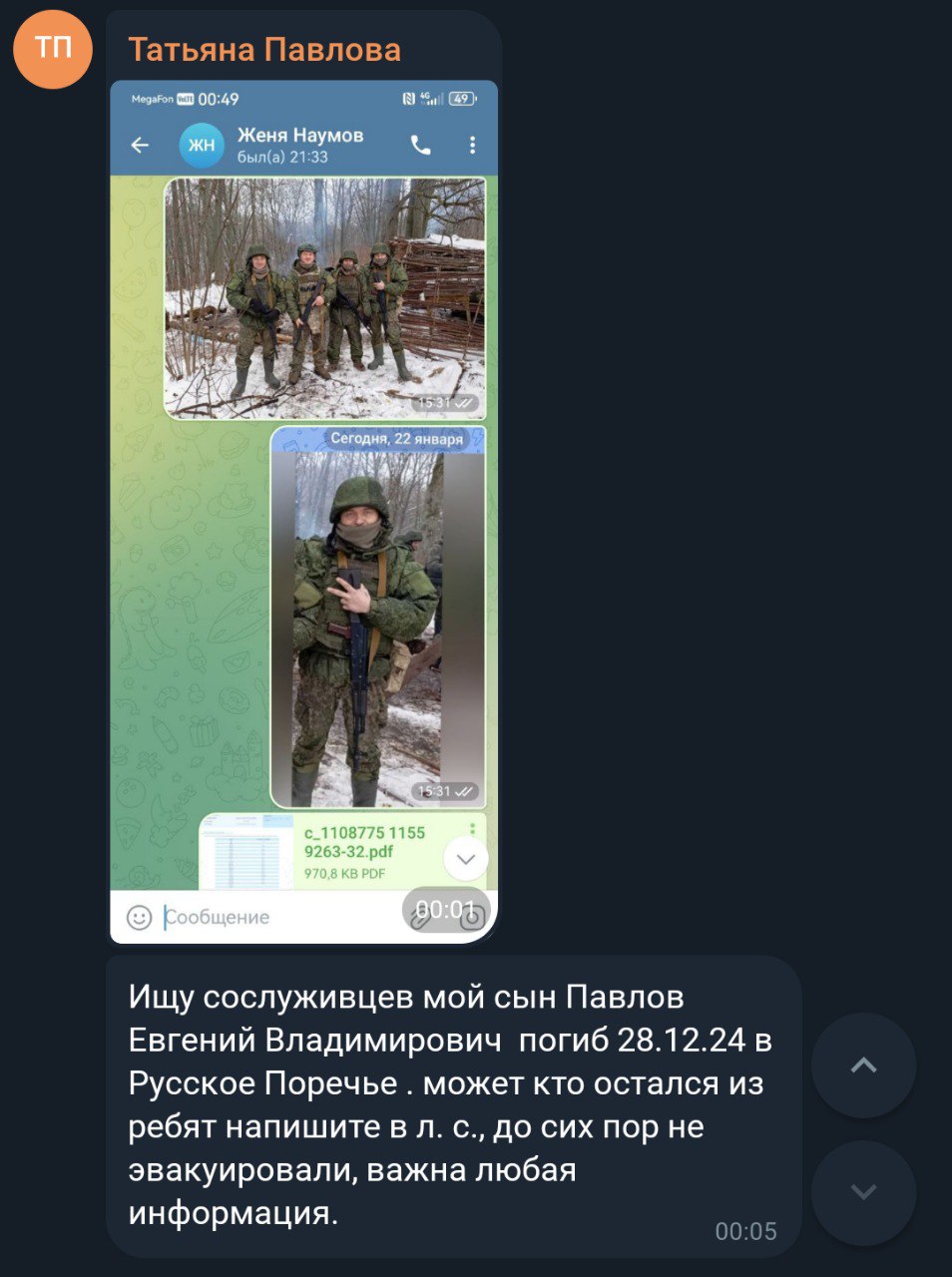Click the 00:01 video duration badge
Viewport: 952px width, 1277px height.
tap(445, 909)
